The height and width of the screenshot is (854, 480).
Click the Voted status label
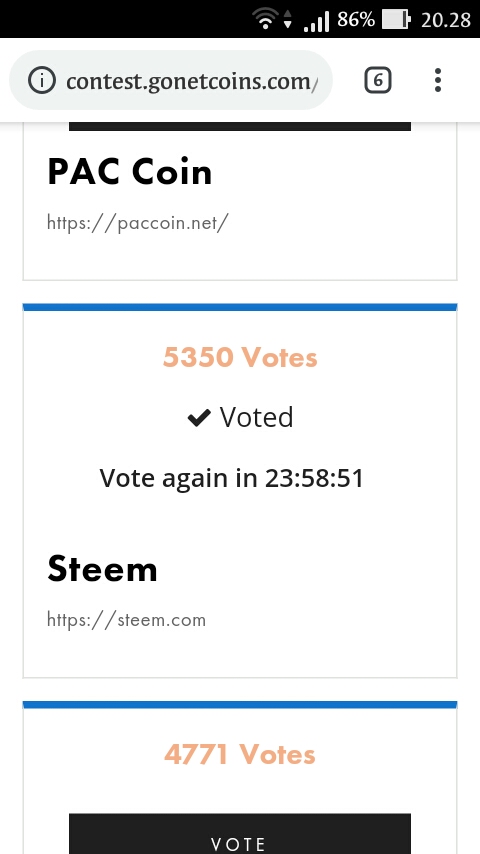(257, 417)
